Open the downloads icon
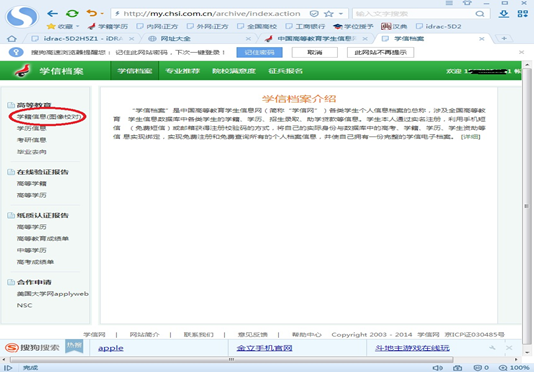Viewport: 534px width, 372px height. [x=504, y=13]
